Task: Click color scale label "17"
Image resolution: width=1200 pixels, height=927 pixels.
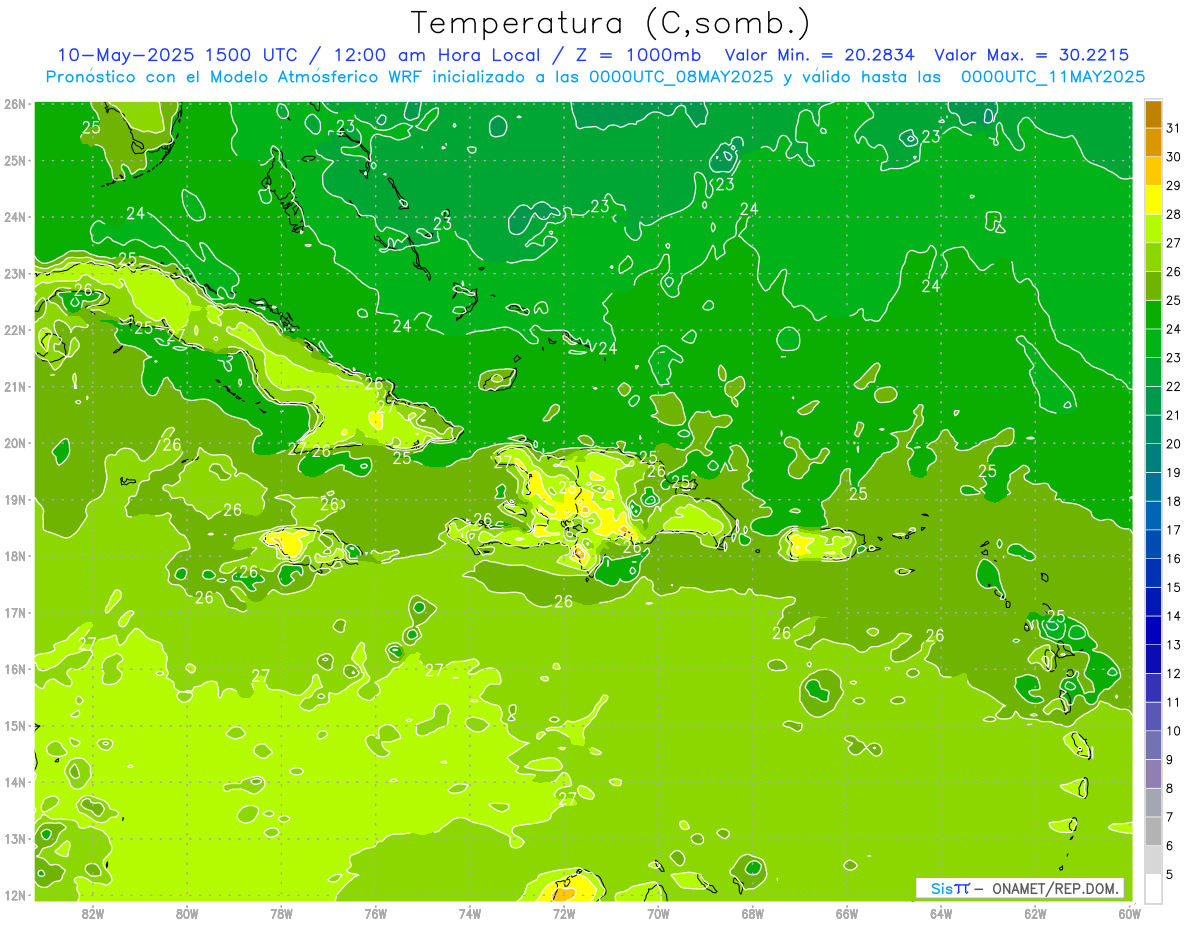Action: (x=1173, y=530)
